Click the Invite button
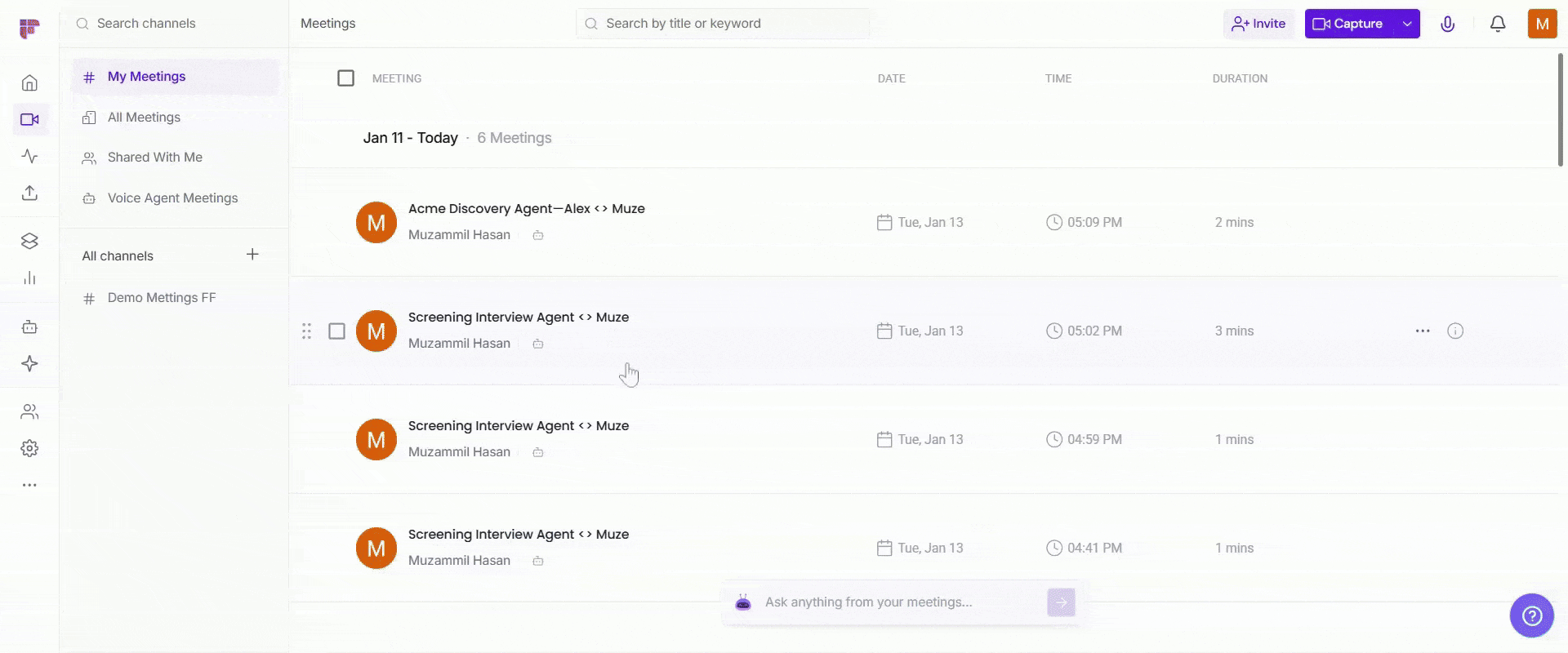Screen dimensions: 1568x653 click(1258, 24)
